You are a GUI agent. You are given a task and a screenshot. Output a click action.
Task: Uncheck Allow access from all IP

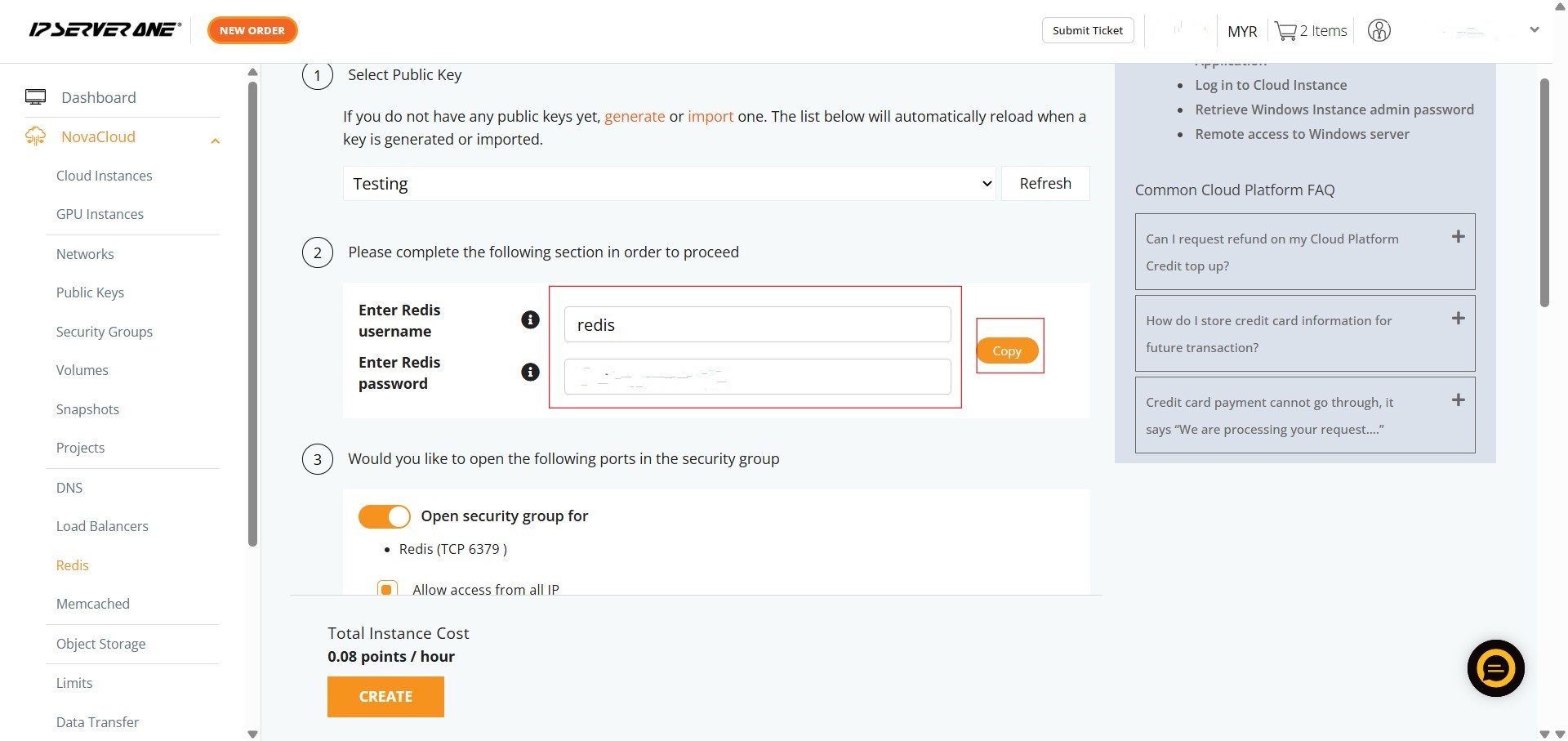point(387,588)
